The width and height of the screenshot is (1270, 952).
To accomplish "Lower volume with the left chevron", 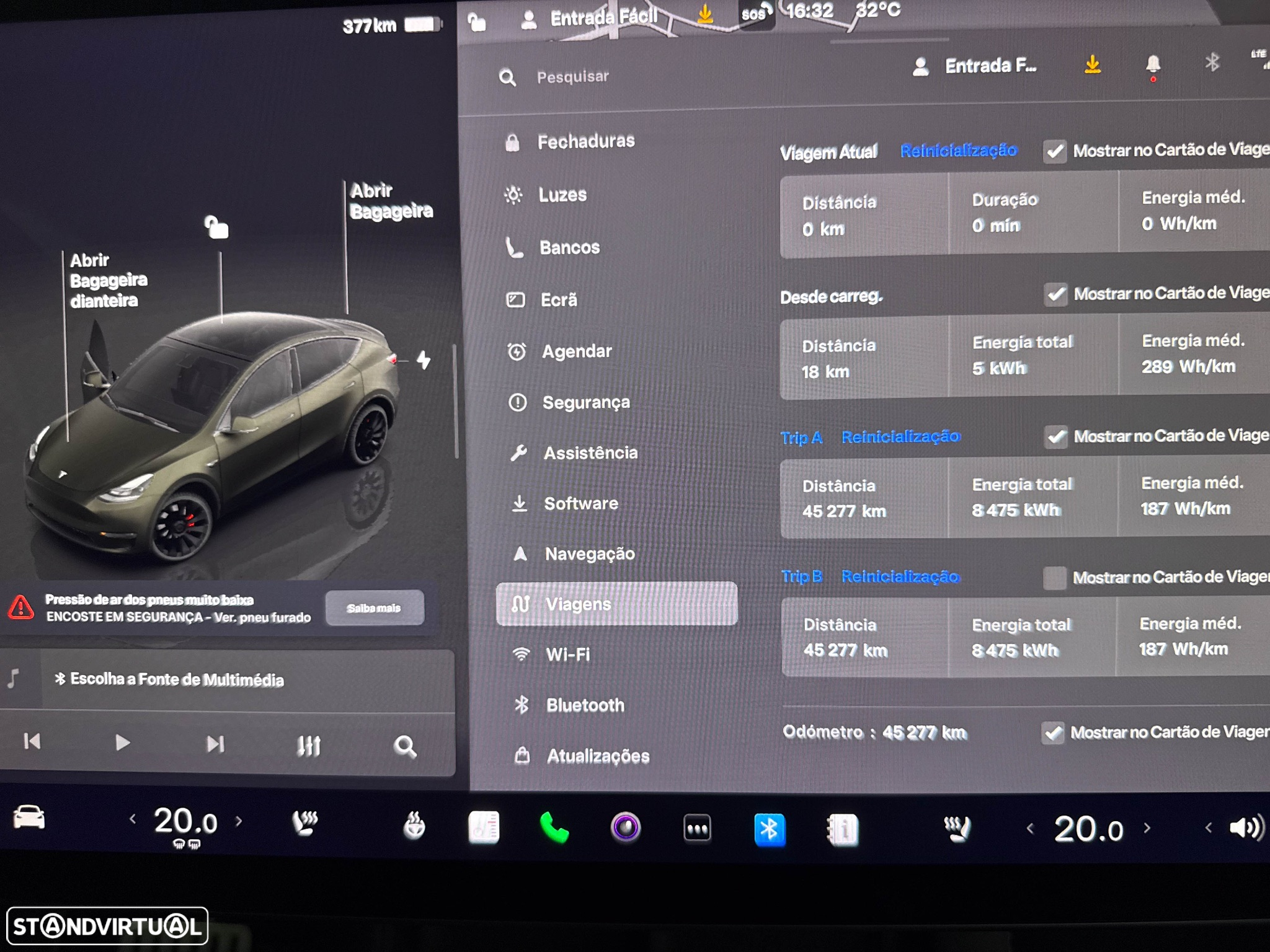I will point(1208,827).
